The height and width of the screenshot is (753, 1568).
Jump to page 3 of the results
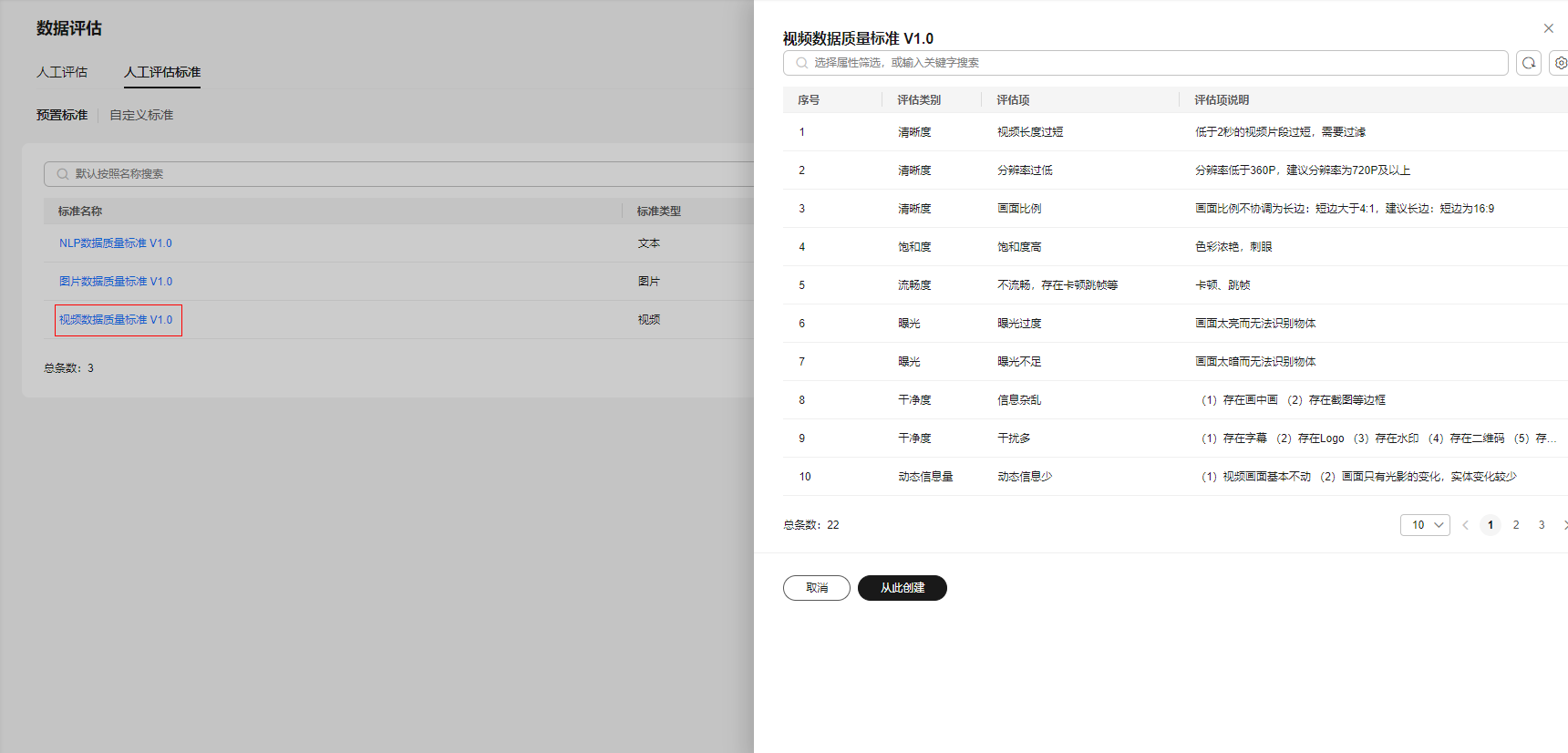(x=1542, y=525)
